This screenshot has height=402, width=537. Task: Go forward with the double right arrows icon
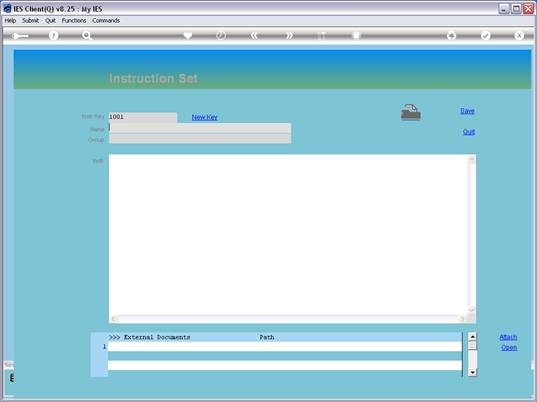point(289,35)
